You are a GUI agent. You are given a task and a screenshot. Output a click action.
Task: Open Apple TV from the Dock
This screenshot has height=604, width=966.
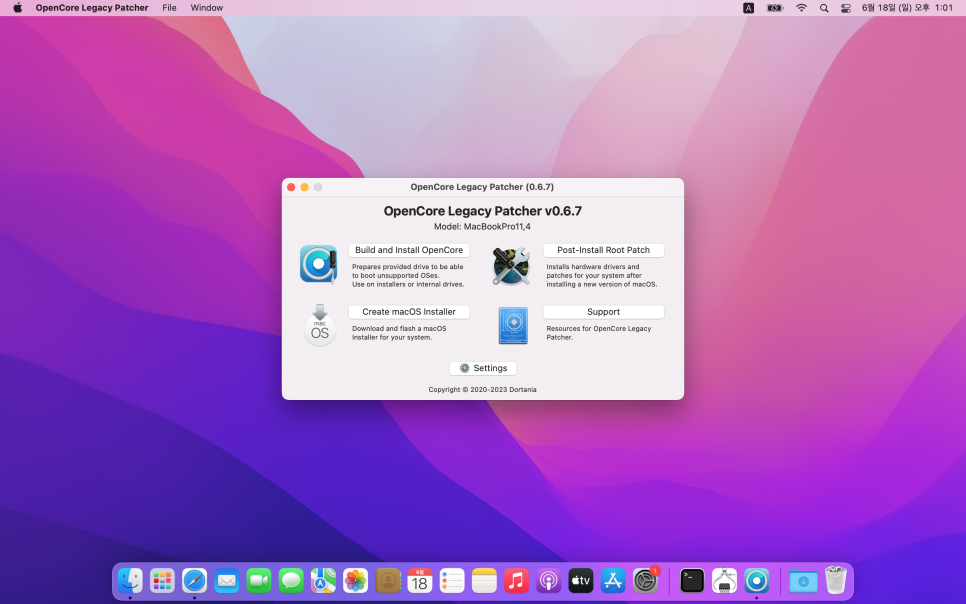[580, 581]
